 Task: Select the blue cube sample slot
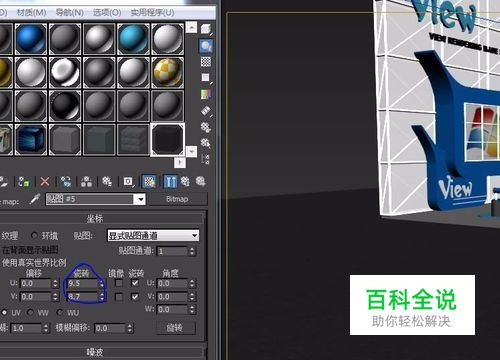tap(31, 140)
